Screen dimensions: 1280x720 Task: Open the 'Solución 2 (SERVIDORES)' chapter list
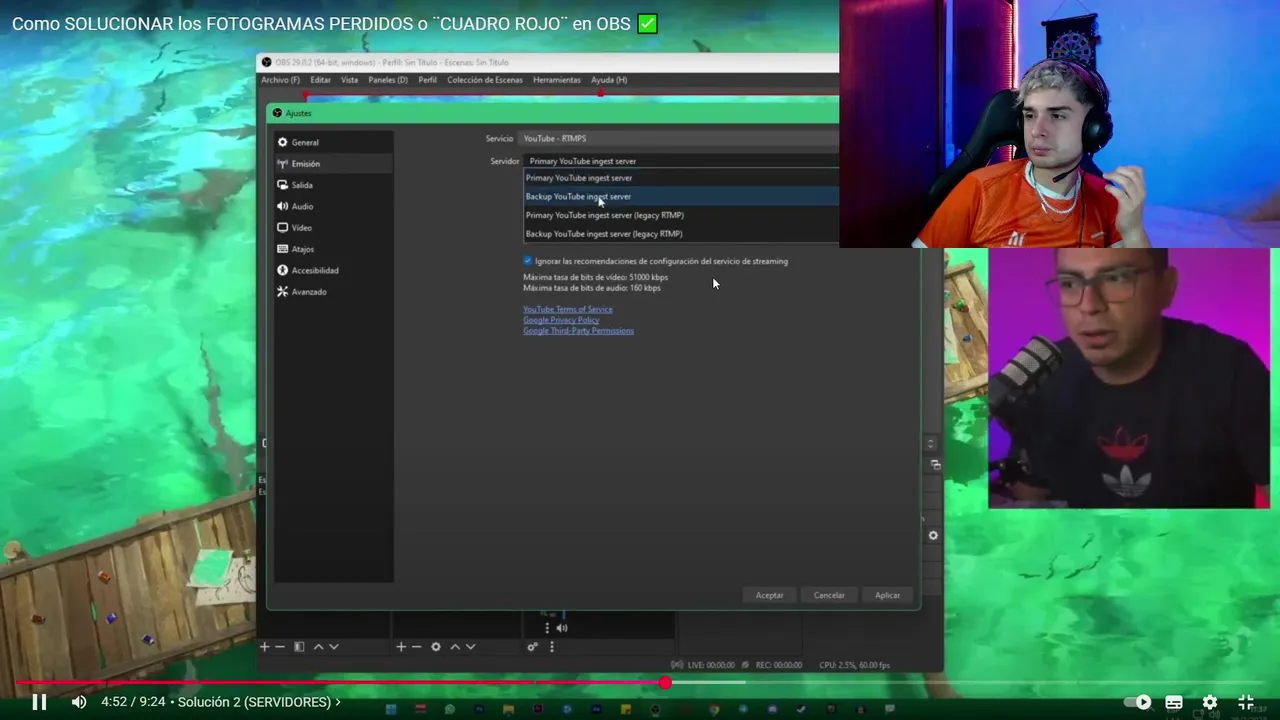click(x=259, y=702)
